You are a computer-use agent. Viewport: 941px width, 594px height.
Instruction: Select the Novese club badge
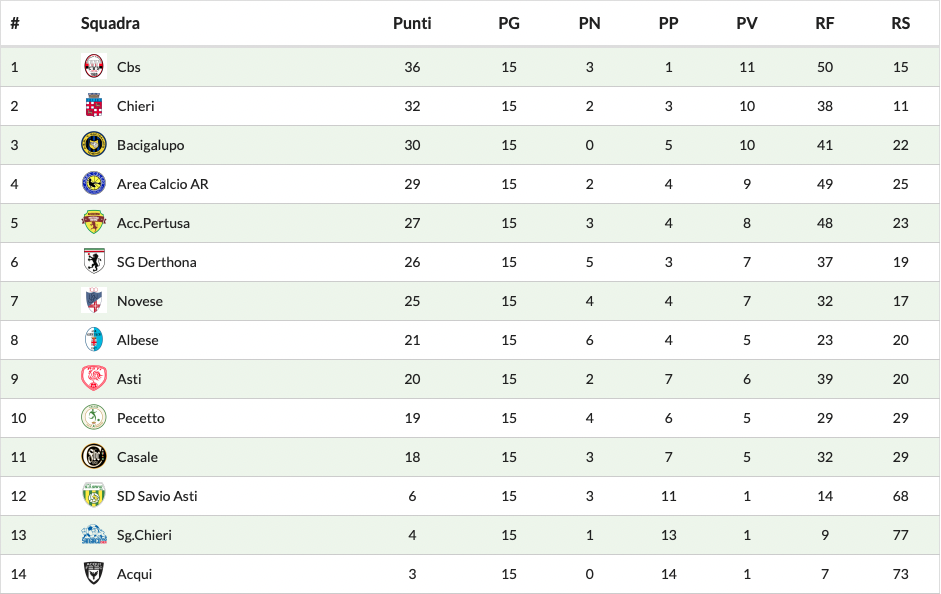tap(94, 301)
